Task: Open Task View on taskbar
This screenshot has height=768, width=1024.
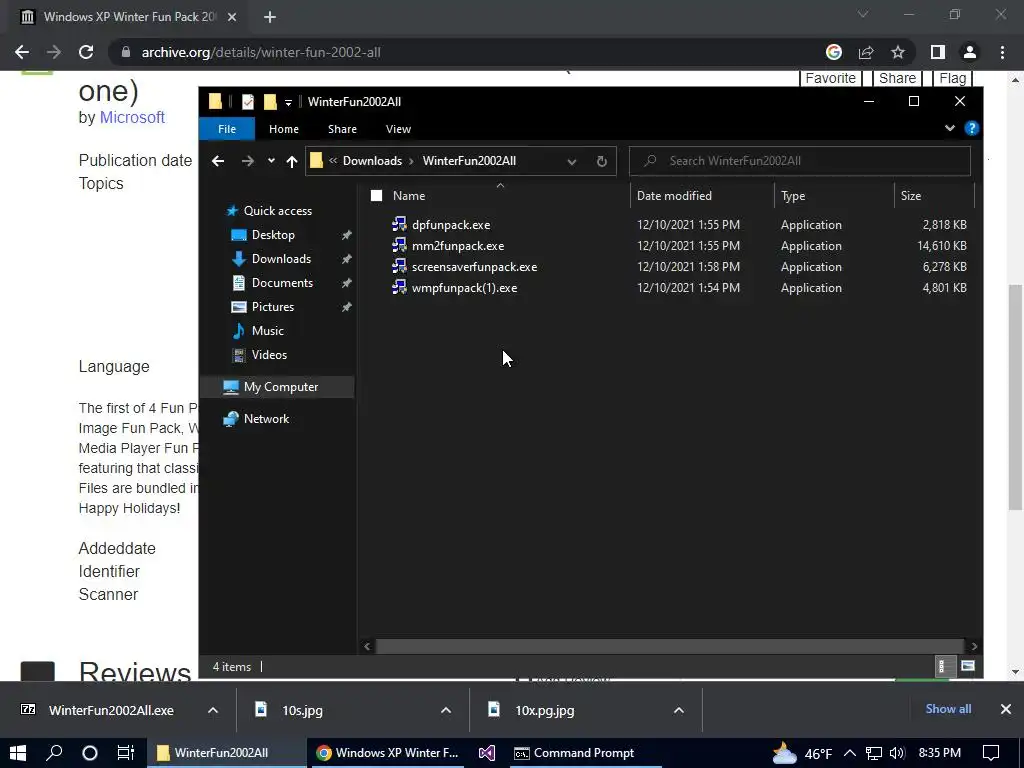Action: point(125,753)
